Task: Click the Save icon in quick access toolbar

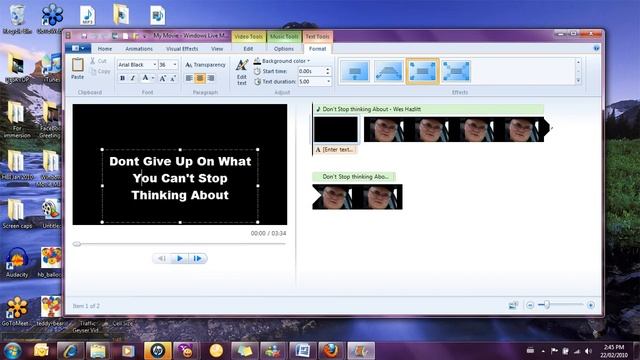Action: [x=84, y=36]
